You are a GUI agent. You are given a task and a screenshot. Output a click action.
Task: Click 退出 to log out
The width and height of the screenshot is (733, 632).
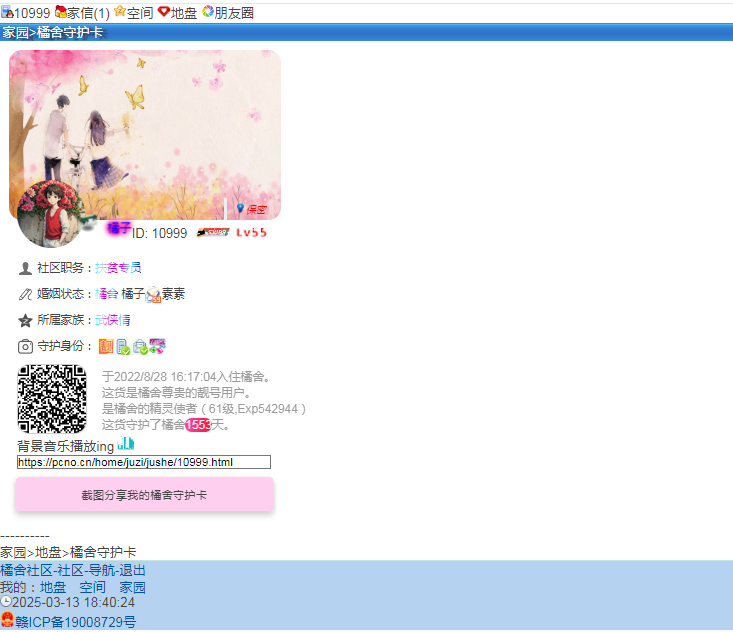point(132,570)
